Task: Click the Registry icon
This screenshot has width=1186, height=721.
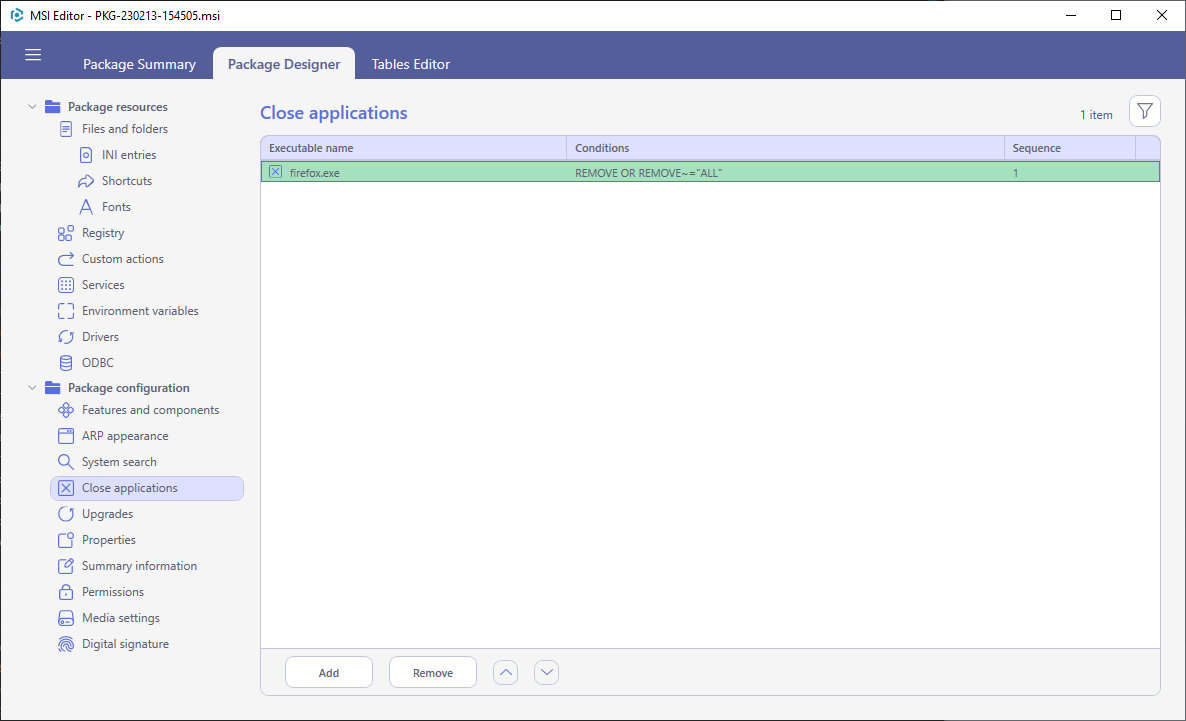Action: 66,233
